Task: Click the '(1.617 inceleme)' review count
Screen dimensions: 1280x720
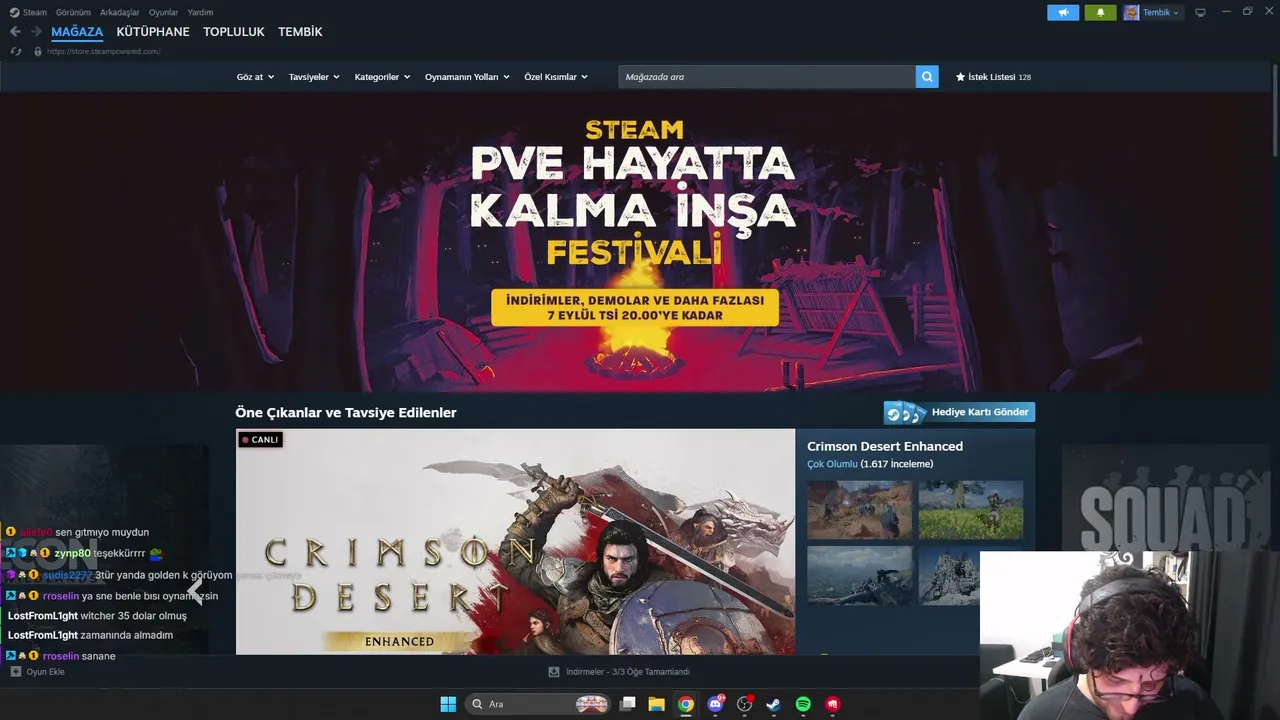Action: (897, 464)
